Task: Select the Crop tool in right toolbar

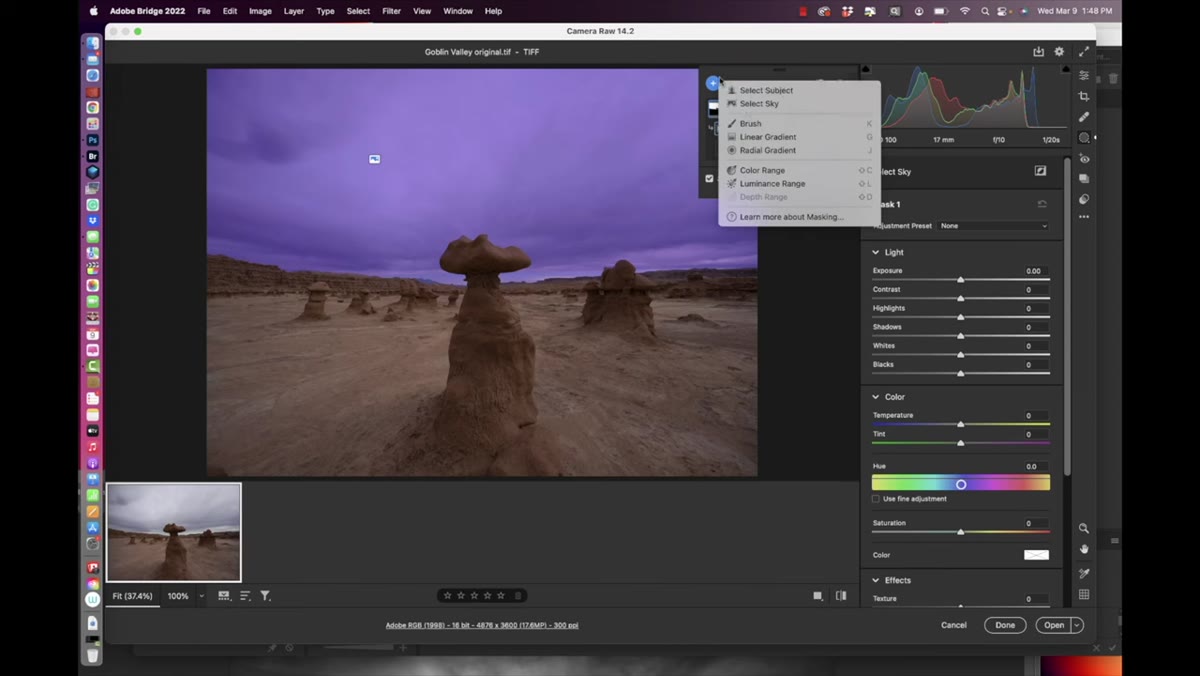Action: point(1084,96)
